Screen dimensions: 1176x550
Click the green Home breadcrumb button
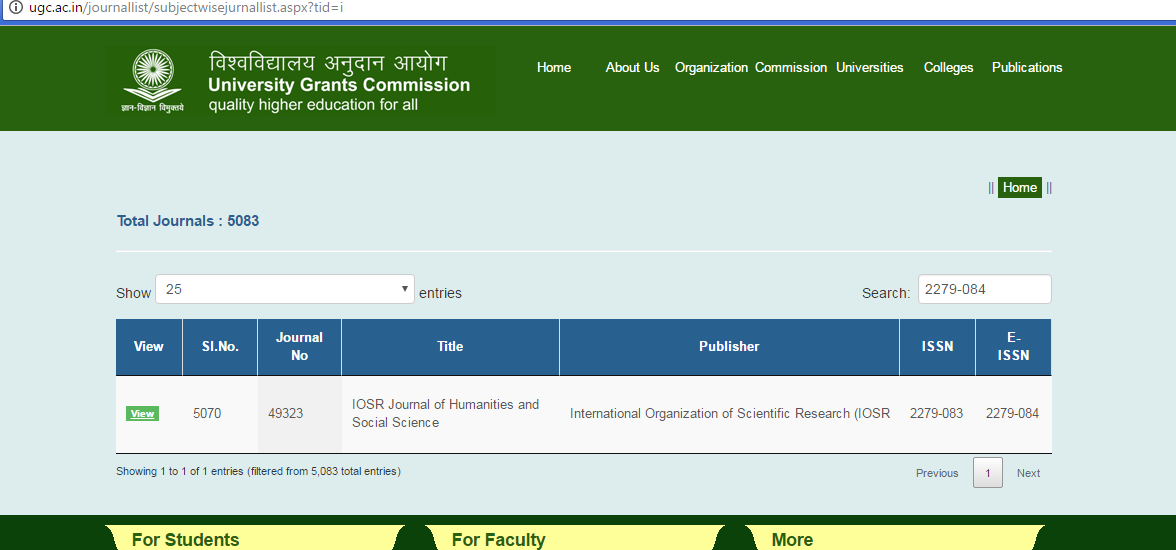pyautogui.click(x=1019, y=188)
